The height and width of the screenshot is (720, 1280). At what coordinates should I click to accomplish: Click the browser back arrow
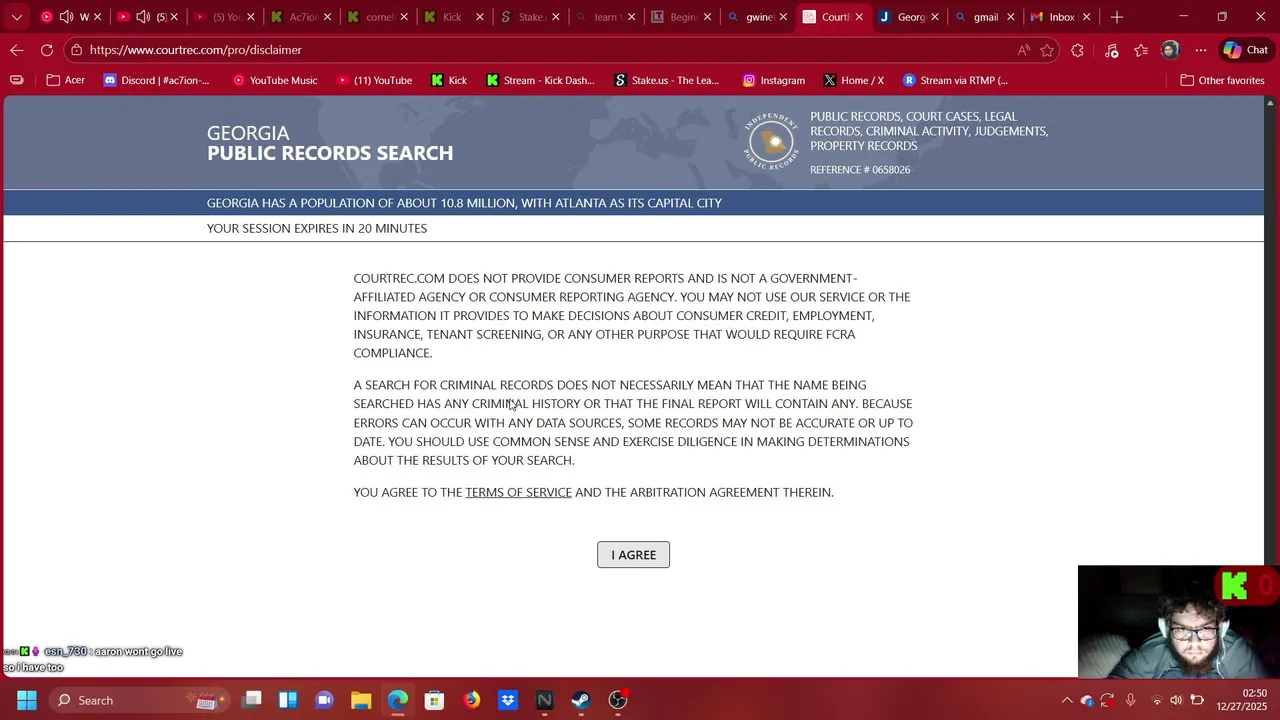(17, 50)
